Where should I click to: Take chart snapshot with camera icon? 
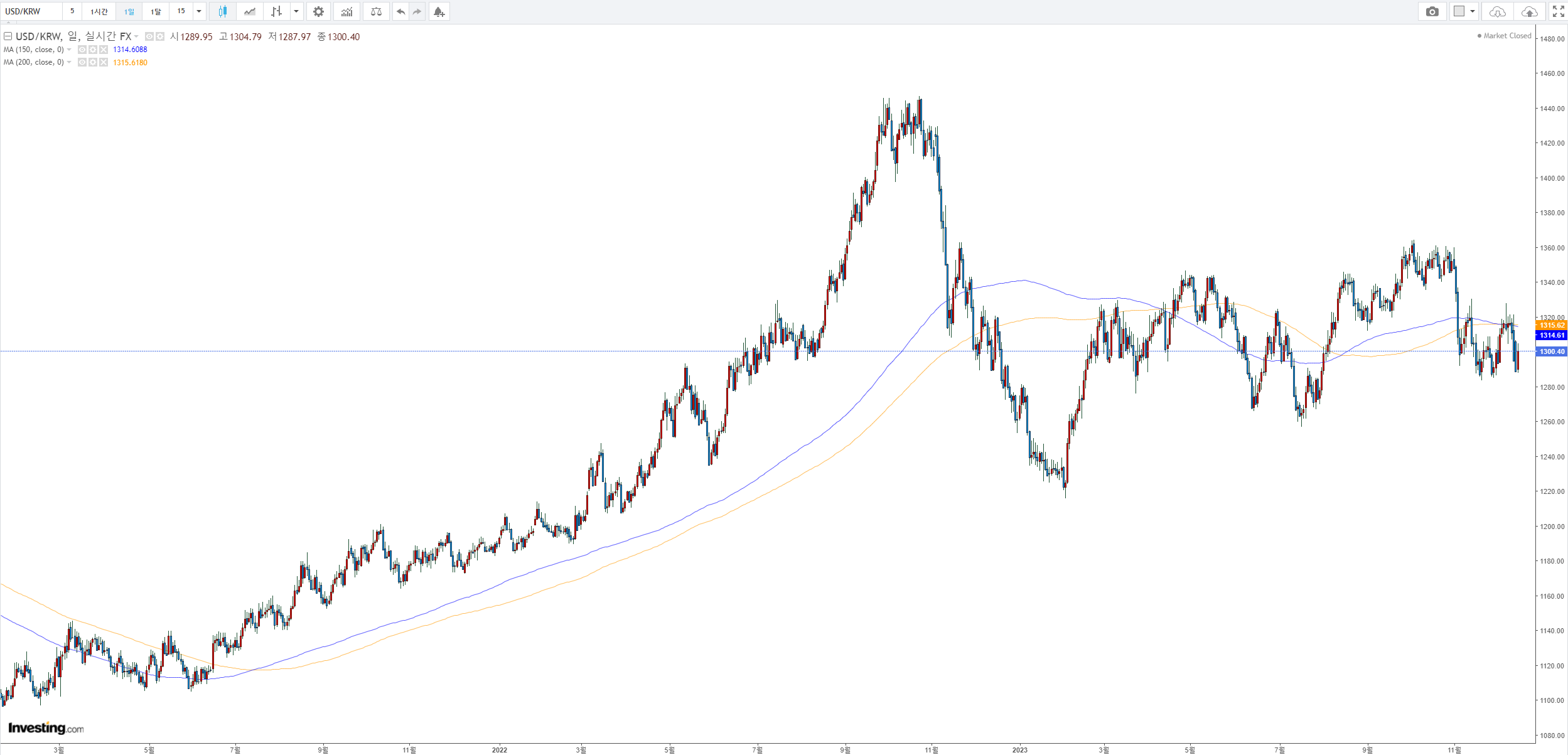1432,11
